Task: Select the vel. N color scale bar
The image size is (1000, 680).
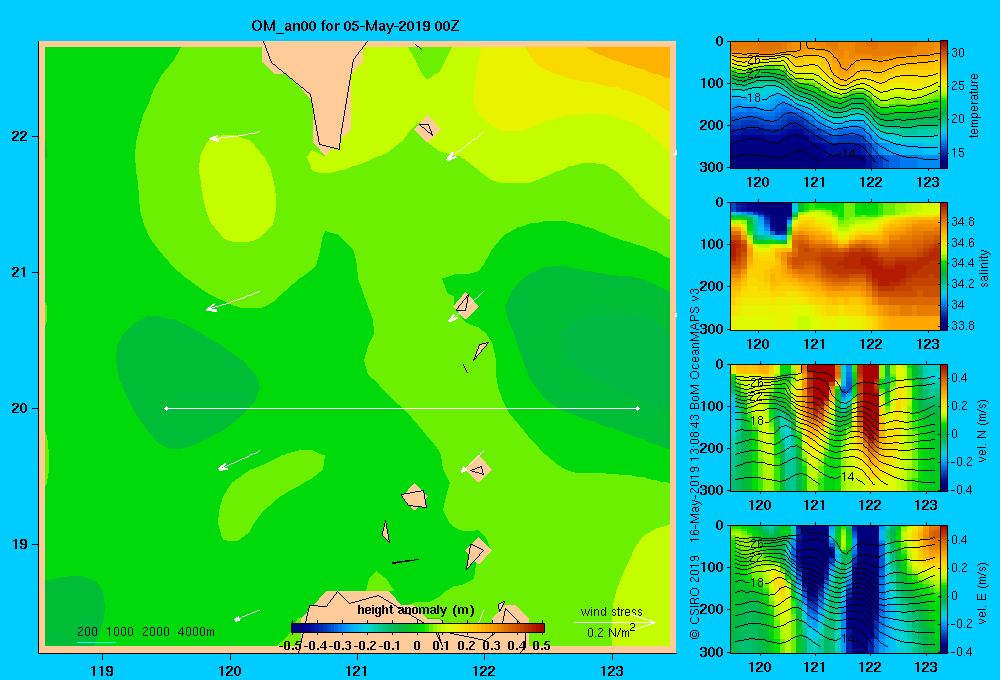Action: [943, 427]
